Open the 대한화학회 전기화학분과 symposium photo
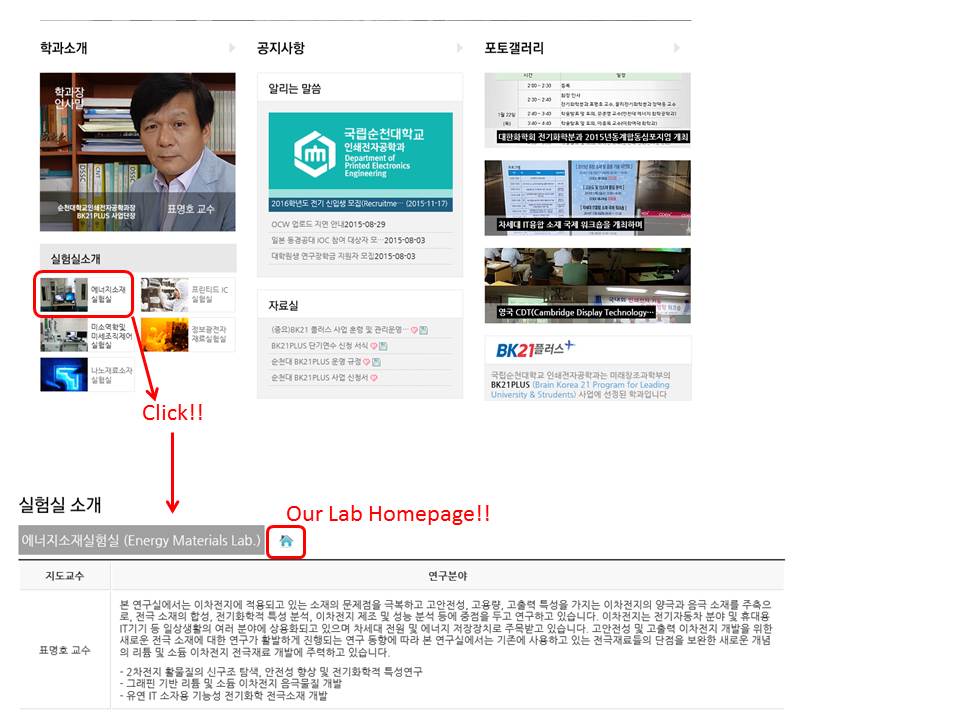 pyautogui.click(x=587, y=110)
